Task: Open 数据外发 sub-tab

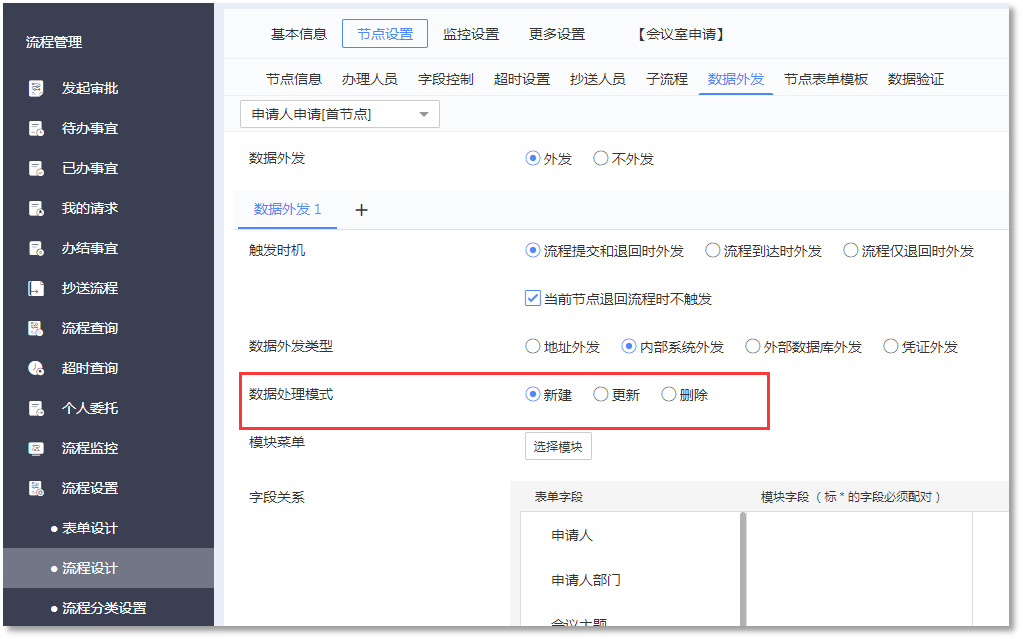Action: pos(736,79)
